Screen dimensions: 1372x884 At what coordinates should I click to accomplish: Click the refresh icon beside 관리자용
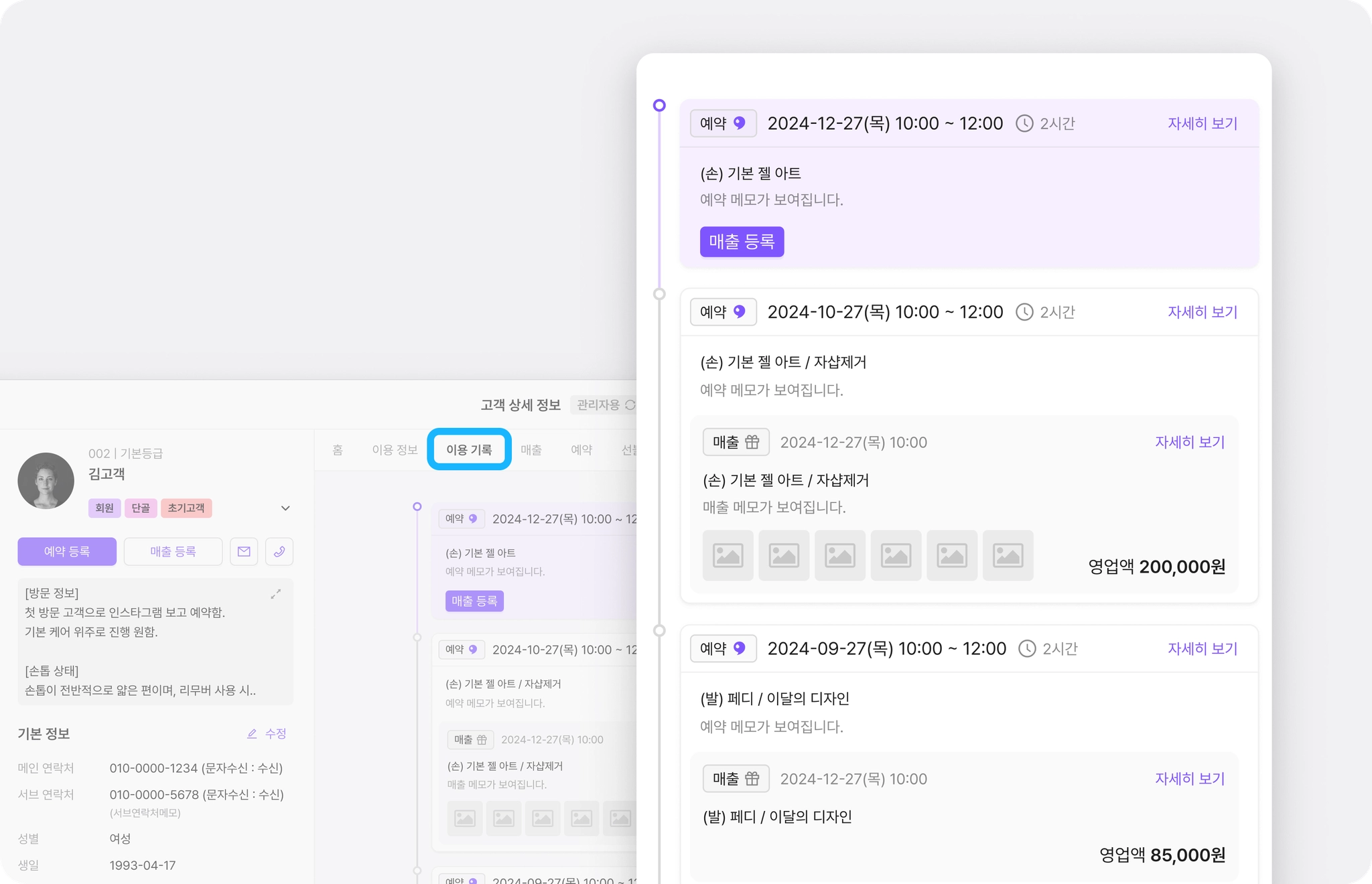tap(630, 405)
